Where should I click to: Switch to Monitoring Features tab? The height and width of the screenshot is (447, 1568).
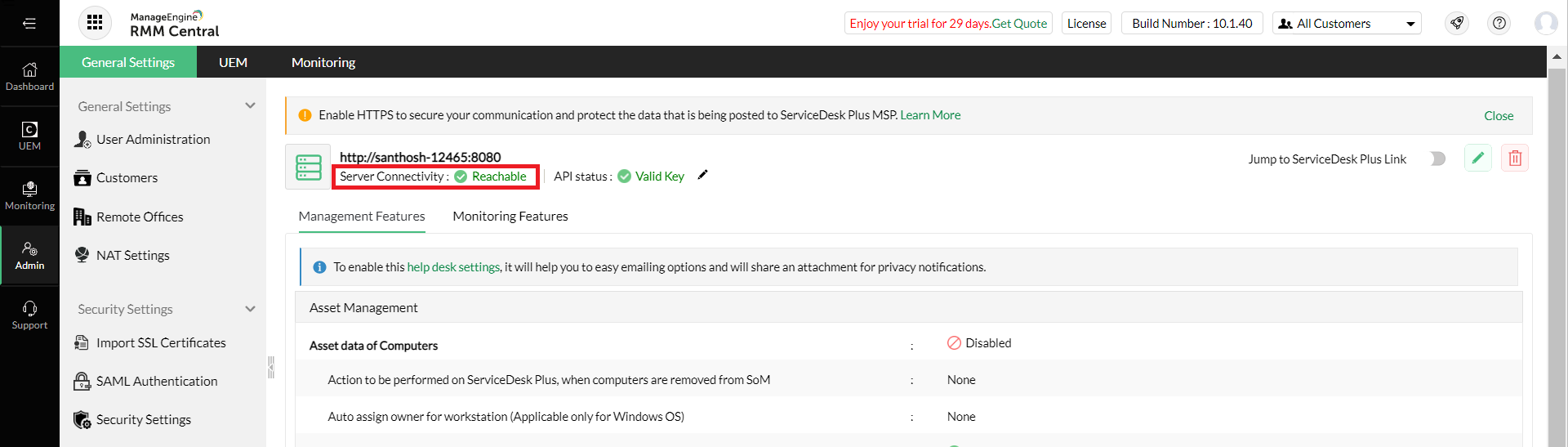[x=510, y=217]
